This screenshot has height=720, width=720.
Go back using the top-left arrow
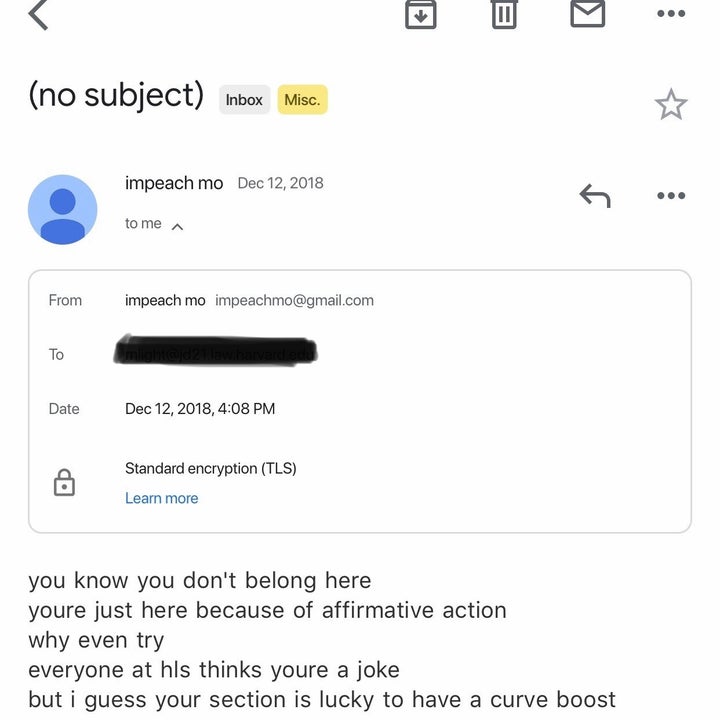(38, 15)
